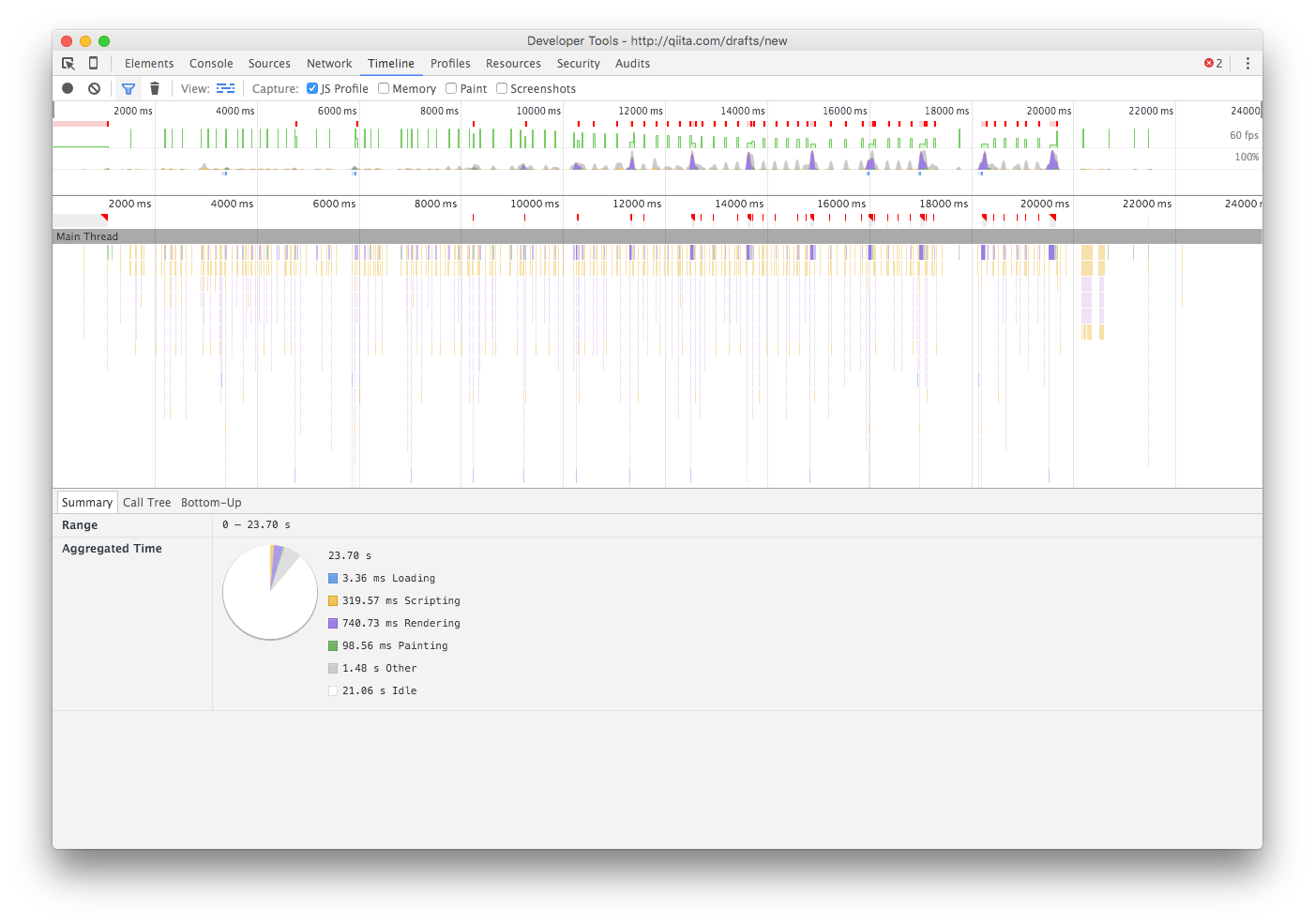Open the DevTools customization three-dot menu
This screenshot has height=924, width=1315.
click(x=1247, y=63)
